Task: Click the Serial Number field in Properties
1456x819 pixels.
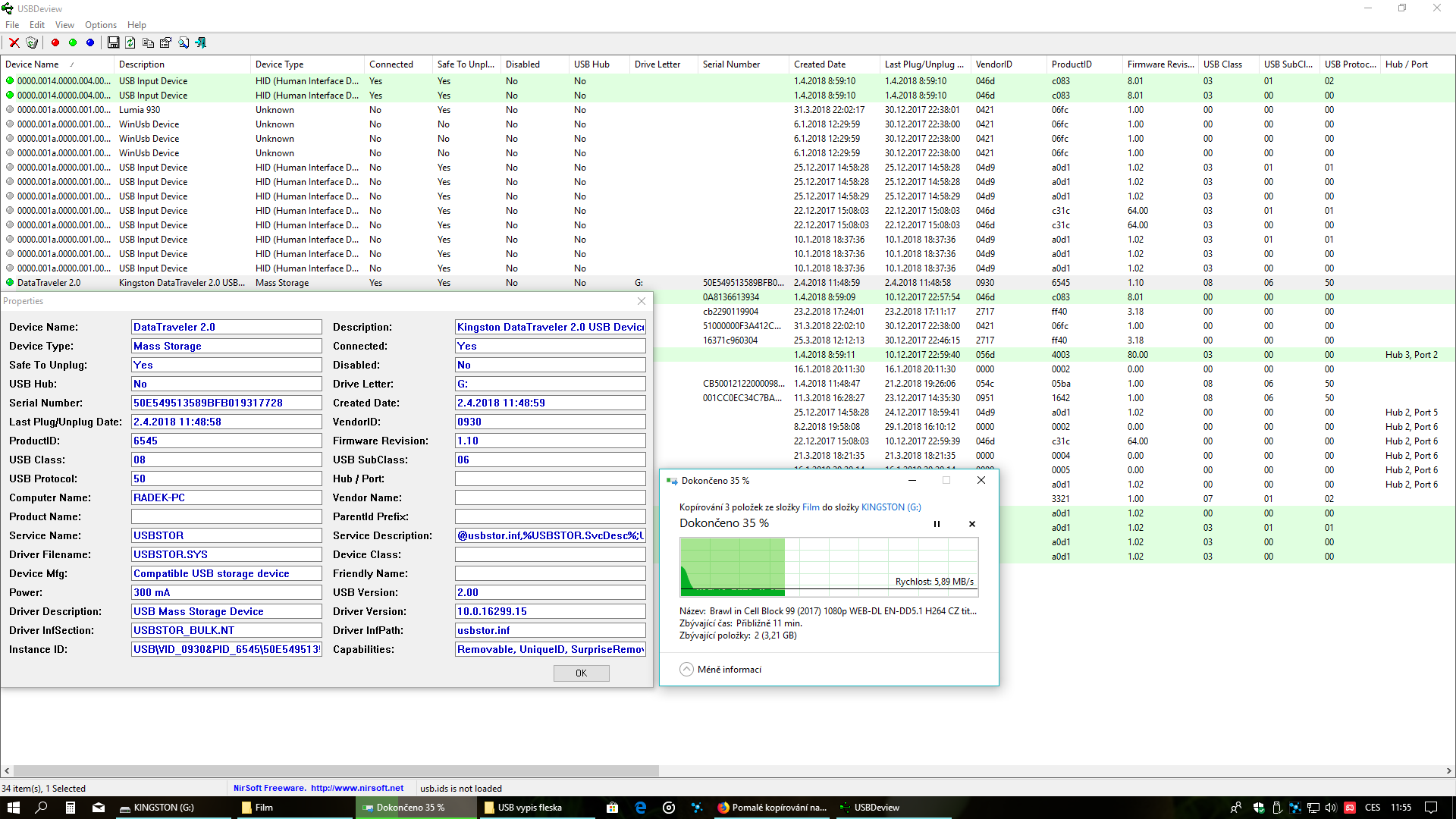Action: [x=226, y=403]
